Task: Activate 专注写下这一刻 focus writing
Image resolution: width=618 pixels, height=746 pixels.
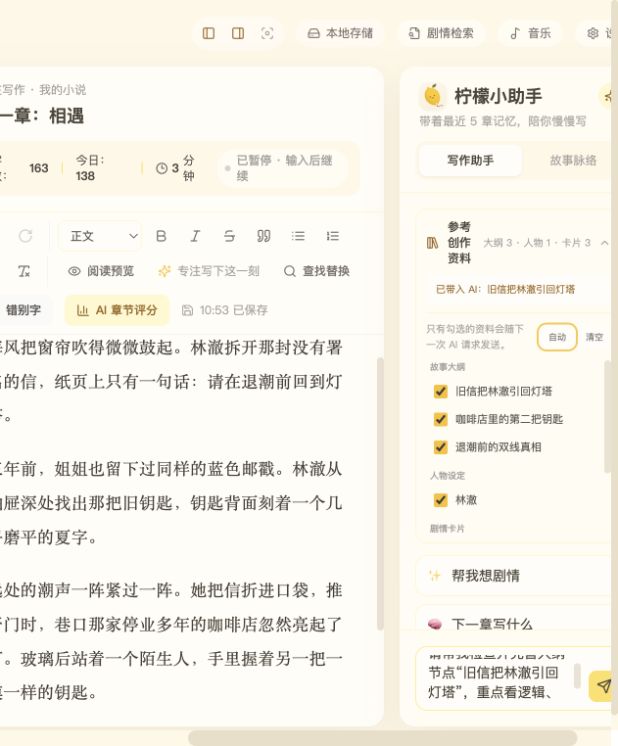Action: click(209, 271)
